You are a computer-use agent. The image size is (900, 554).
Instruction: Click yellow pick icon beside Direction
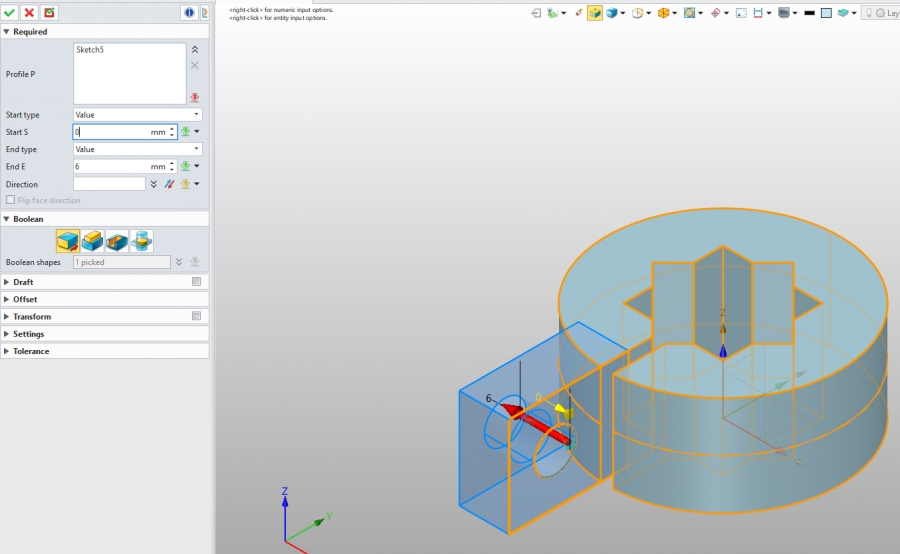click(185, 184)
